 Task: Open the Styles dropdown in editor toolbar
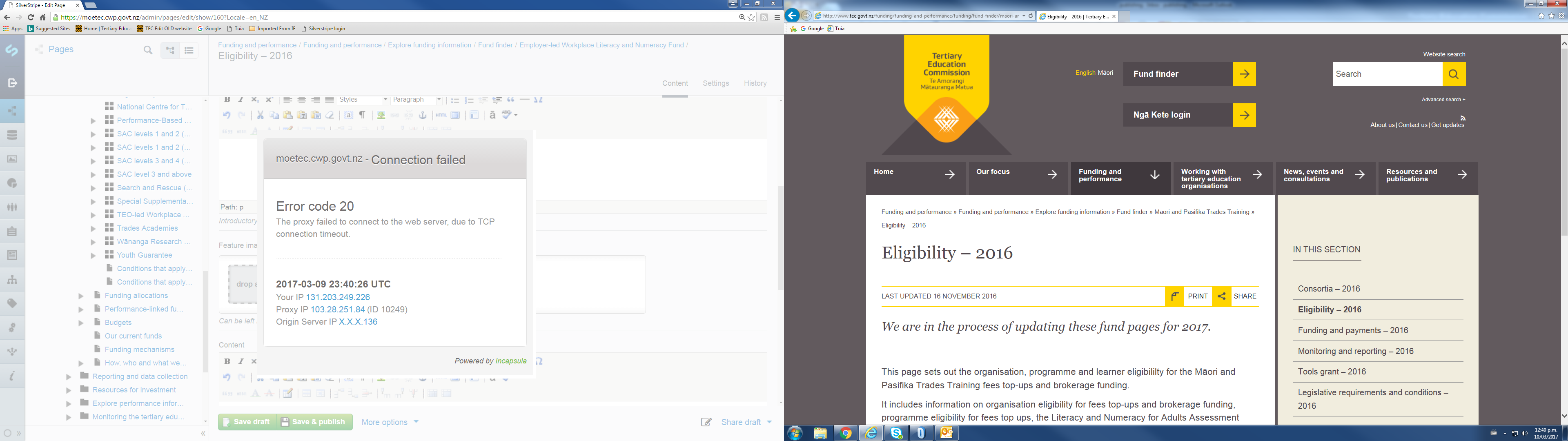[363, 100]
